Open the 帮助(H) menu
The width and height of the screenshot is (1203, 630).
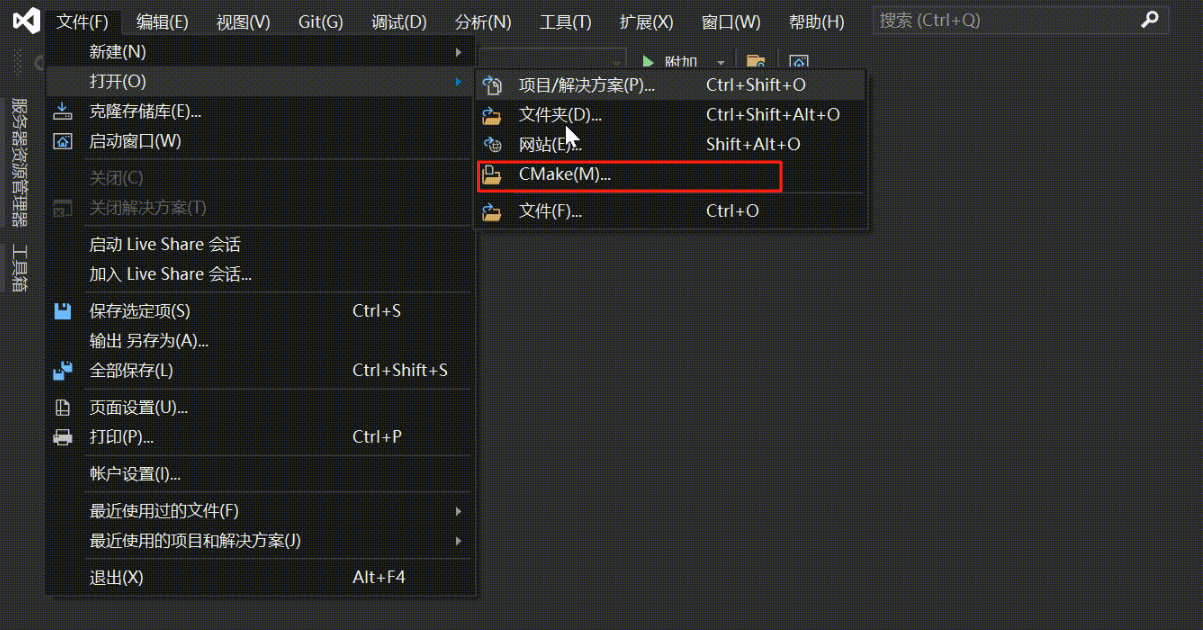(816, 22)
